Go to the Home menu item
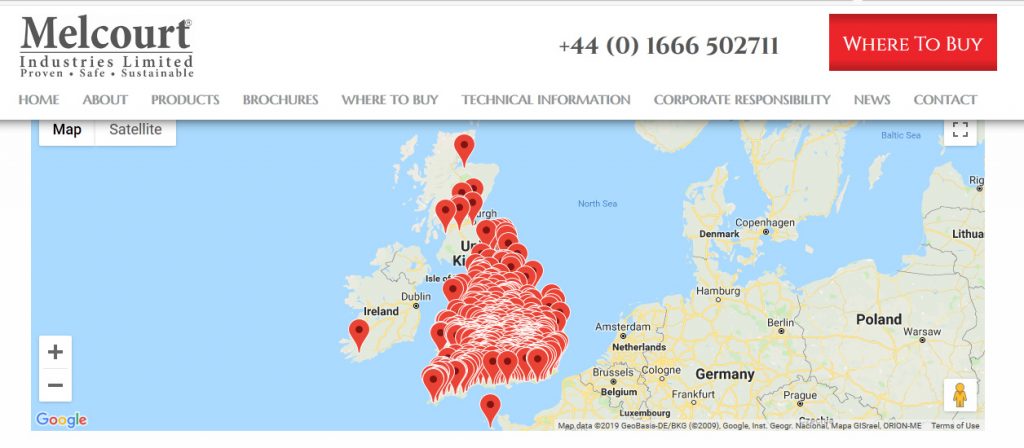Viewport: 1024px width, 448px height. pos(39,100)
